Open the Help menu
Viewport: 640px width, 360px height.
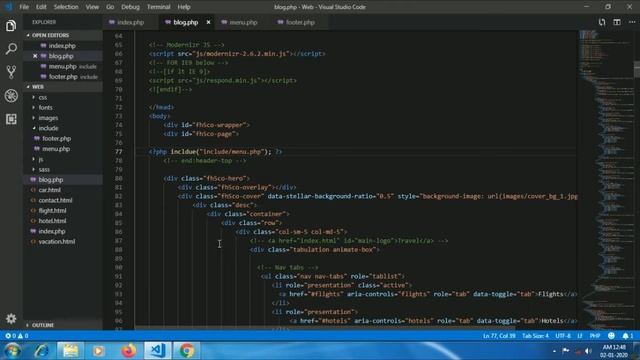point(184,7)
